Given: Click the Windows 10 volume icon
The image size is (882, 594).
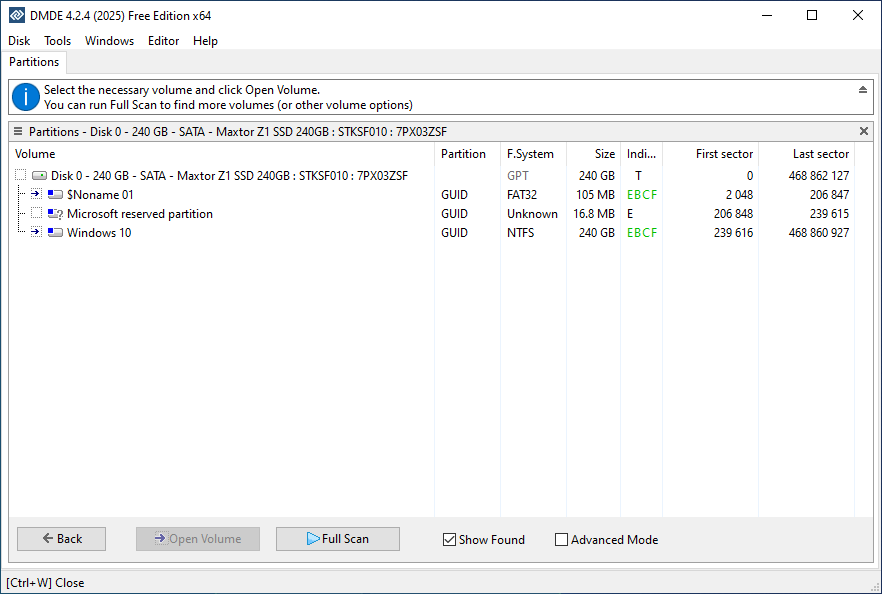Looking at the screenshot, I should 56,233.
